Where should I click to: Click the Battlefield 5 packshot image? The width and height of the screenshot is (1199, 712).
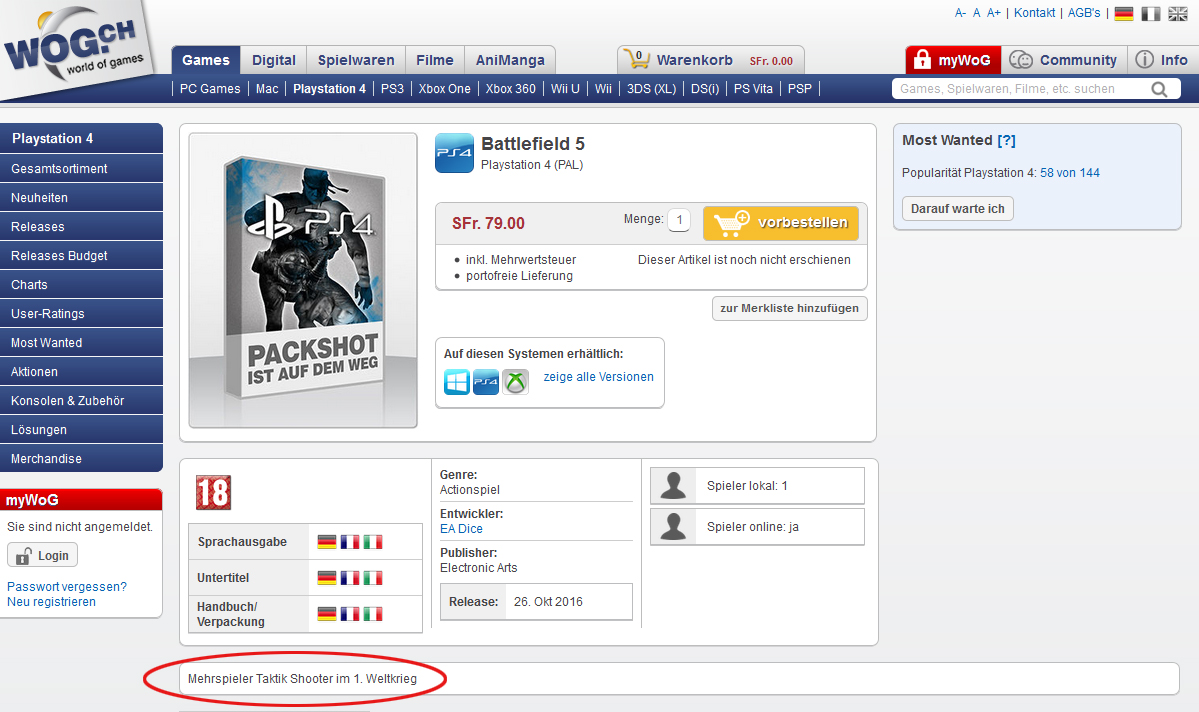(x=303, y=280)
